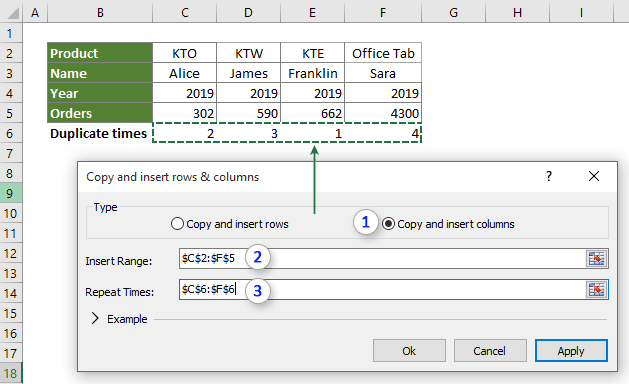Select the Alice cell
629x384 pixels.
(185, 73)
